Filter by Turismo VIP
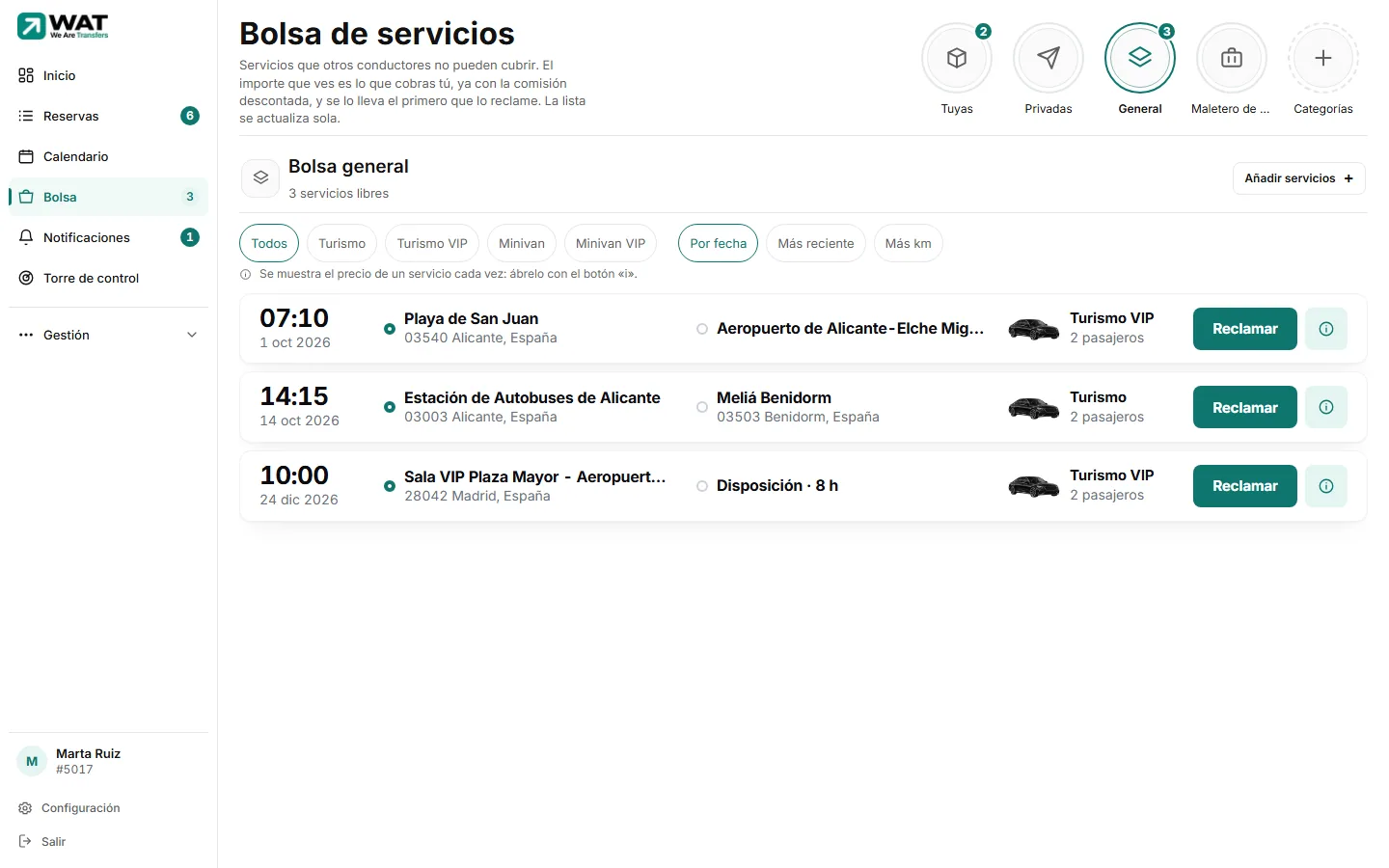This screenshot has height=868, width=1389. coord(432,243)
